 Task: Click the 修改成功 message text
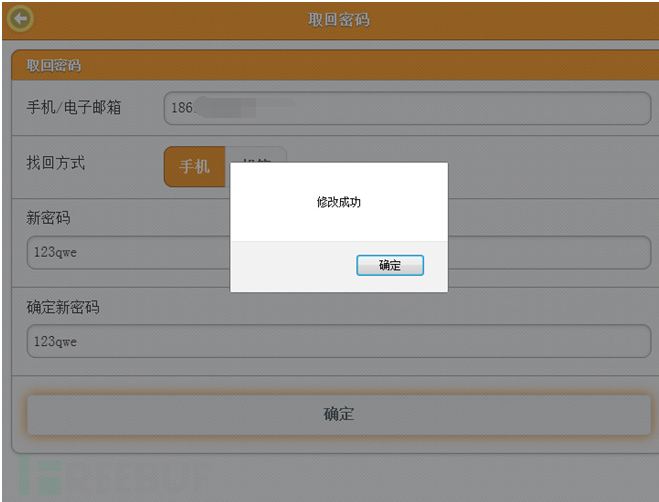338,202
